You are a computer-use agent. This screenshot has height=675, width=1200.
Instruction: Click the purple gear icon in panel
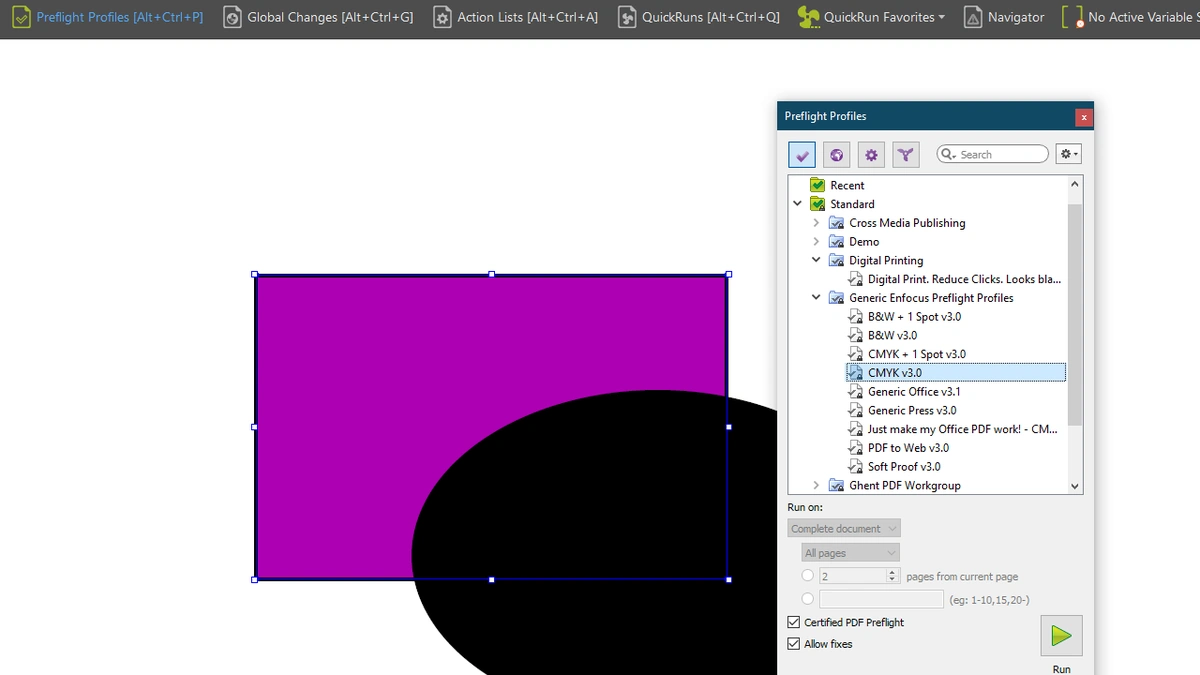coord(871,155)
